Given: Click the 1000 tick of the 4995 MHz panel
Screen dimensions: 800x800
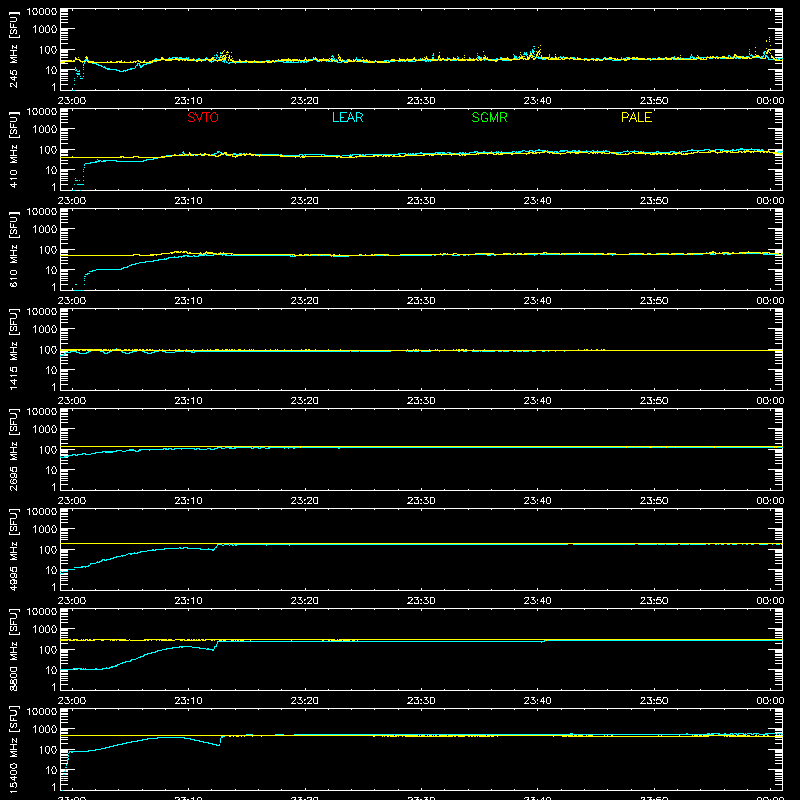Looking at the screenshot, I should tap(45, 530).
